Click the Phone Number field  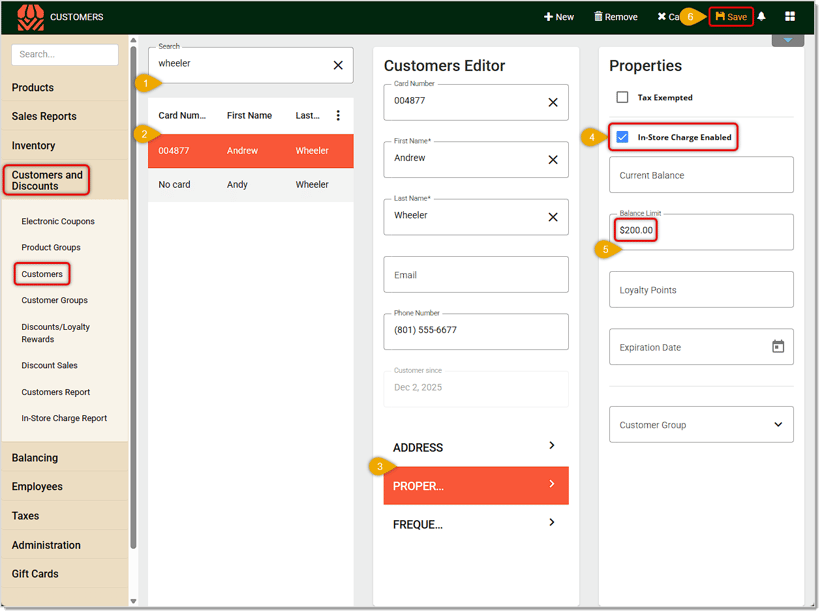[x=477, y=331]
